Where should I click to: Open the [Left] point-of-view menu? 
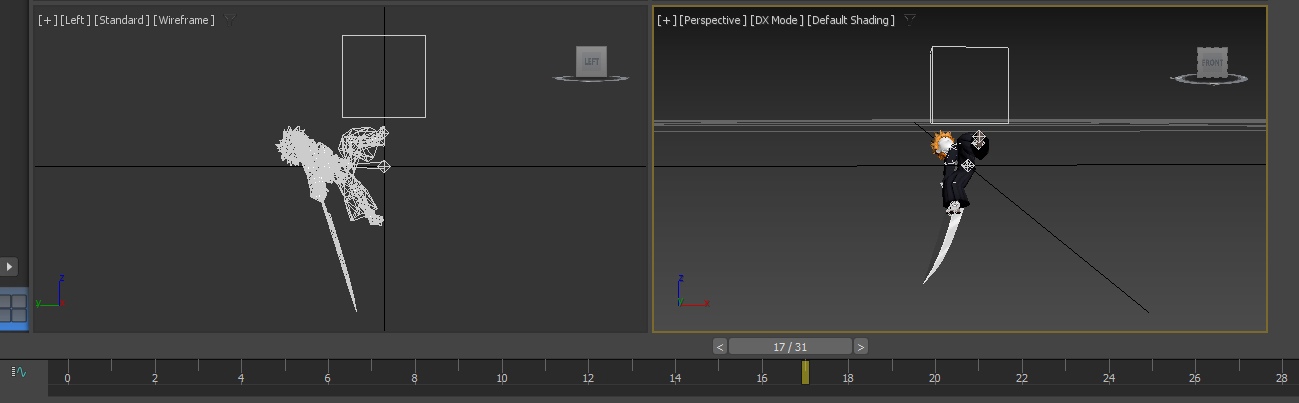tap(75, 20)
